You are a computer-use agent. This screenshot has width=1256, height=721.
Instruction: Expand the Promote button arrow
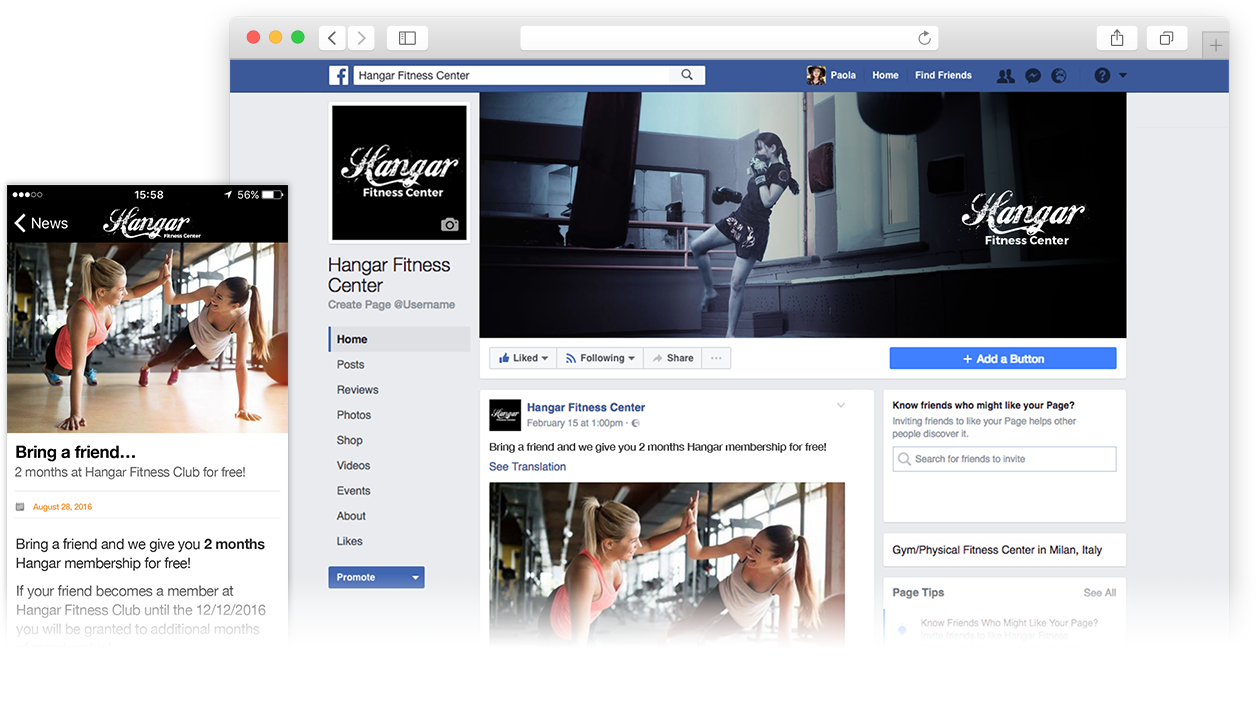416,577
